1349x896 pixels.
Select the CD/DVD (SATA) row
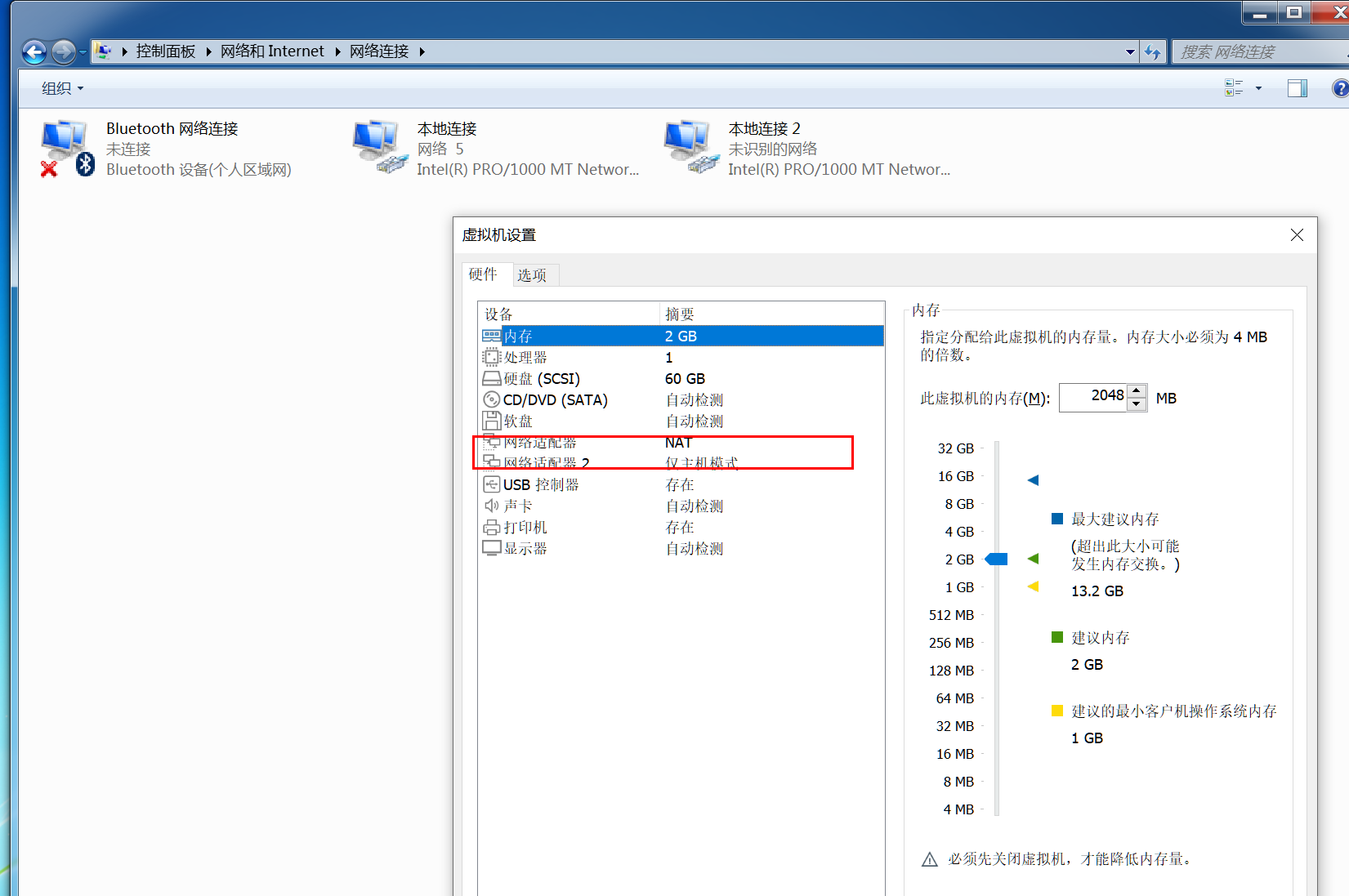tap(681, 399)
